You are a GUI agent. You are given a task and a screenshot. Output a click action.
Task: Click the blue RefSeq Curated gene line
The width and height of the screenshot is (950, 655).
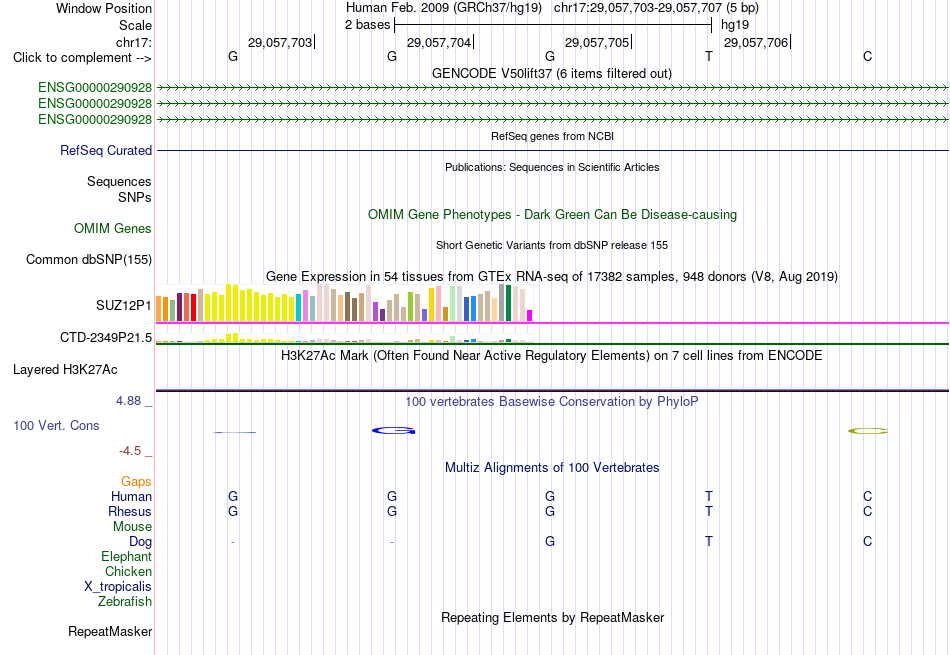(x=553, y=150)
